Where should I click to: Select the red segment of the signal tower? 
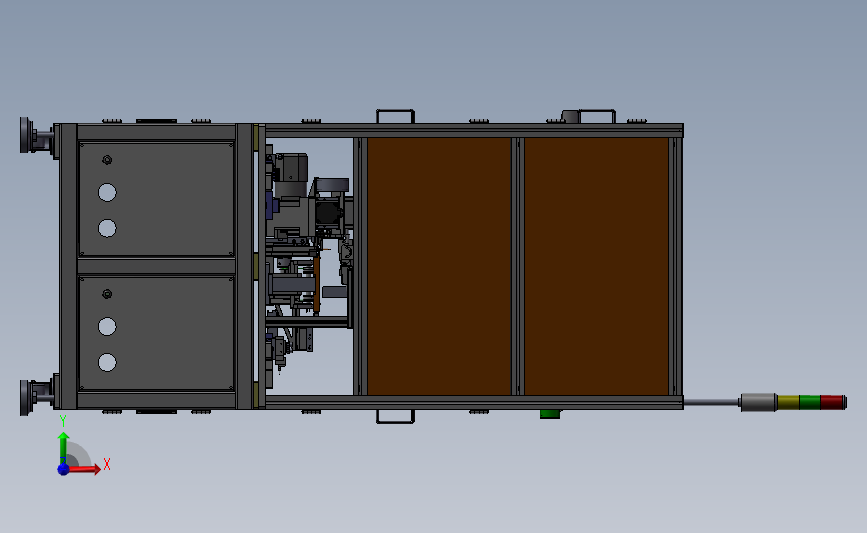[x=833, y=402]
